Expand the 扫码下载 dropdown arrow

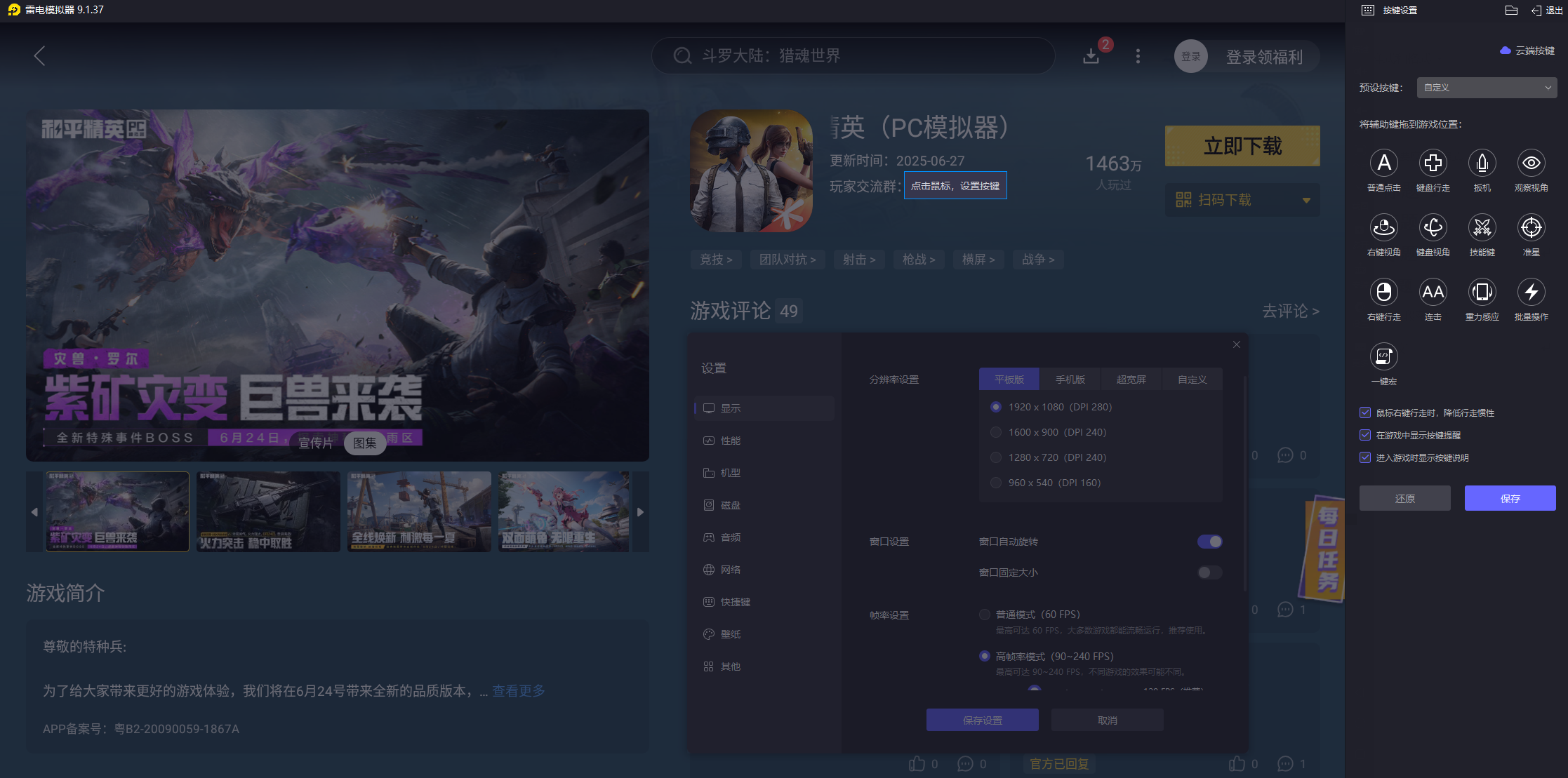[x=1306, y=201]
